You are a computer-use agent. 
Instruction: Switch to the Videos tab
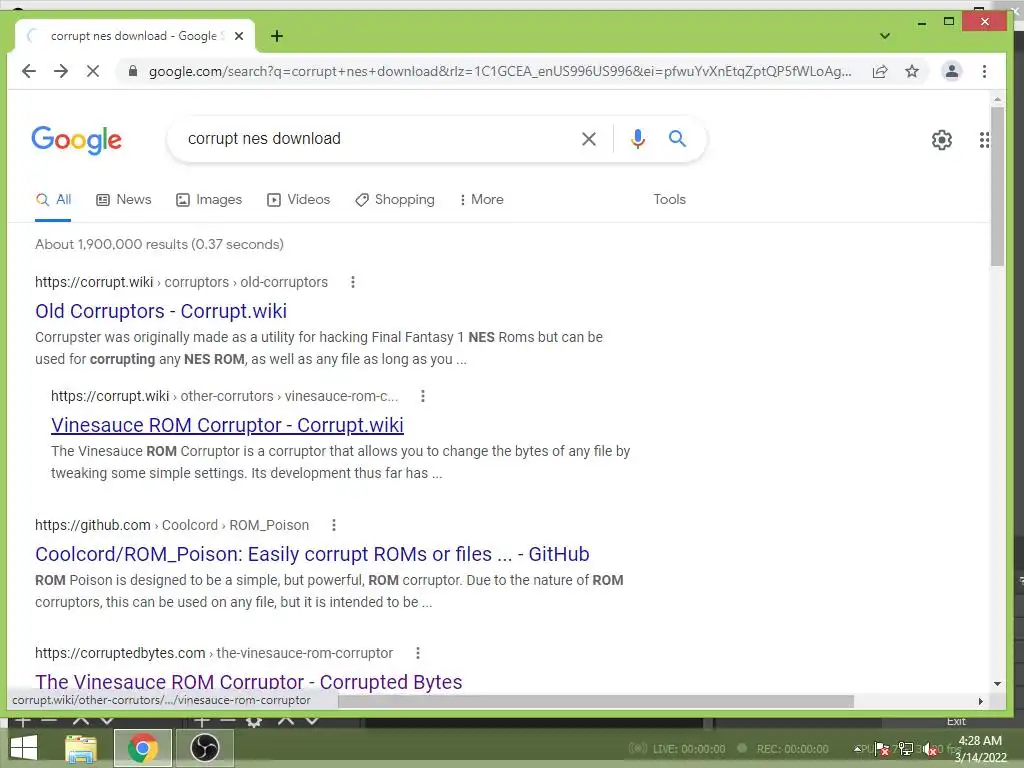pyautogui.click(x=298, y=200)
